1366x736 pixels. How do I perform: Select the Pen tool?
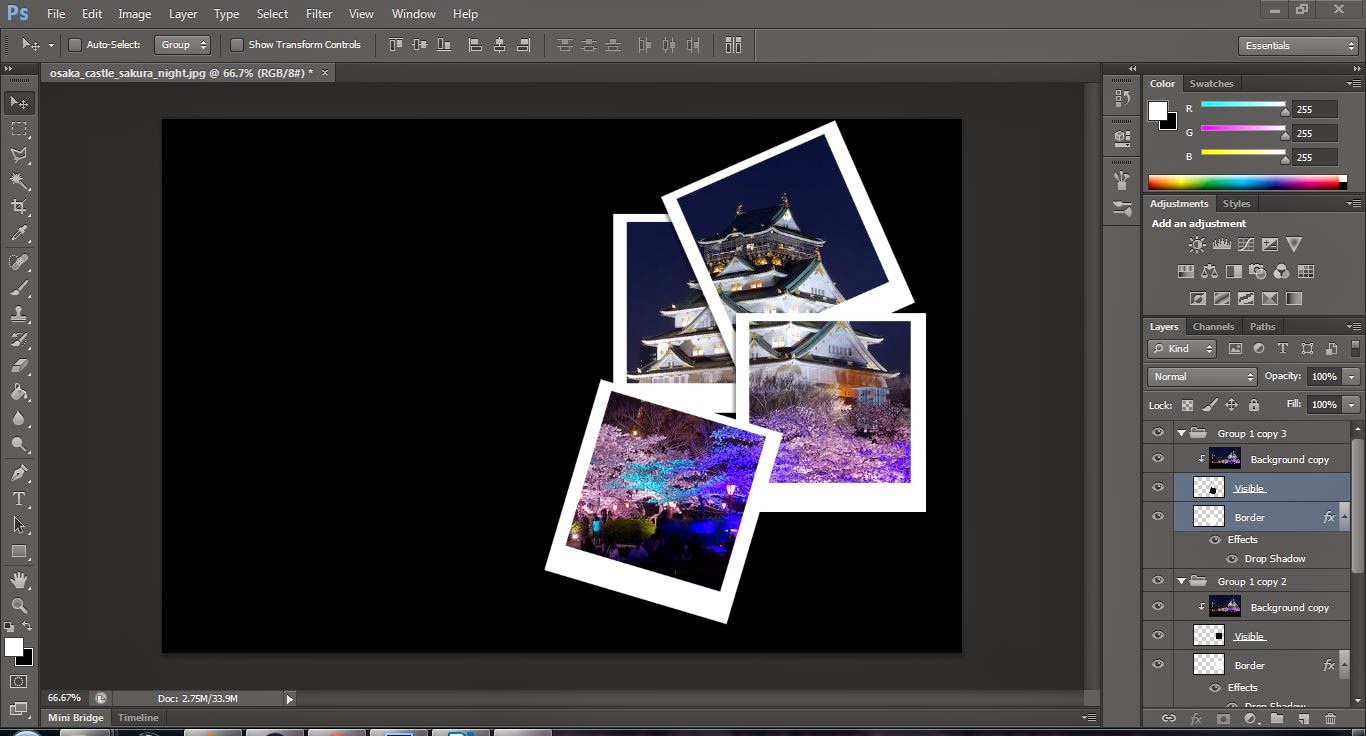pos(19,473)
